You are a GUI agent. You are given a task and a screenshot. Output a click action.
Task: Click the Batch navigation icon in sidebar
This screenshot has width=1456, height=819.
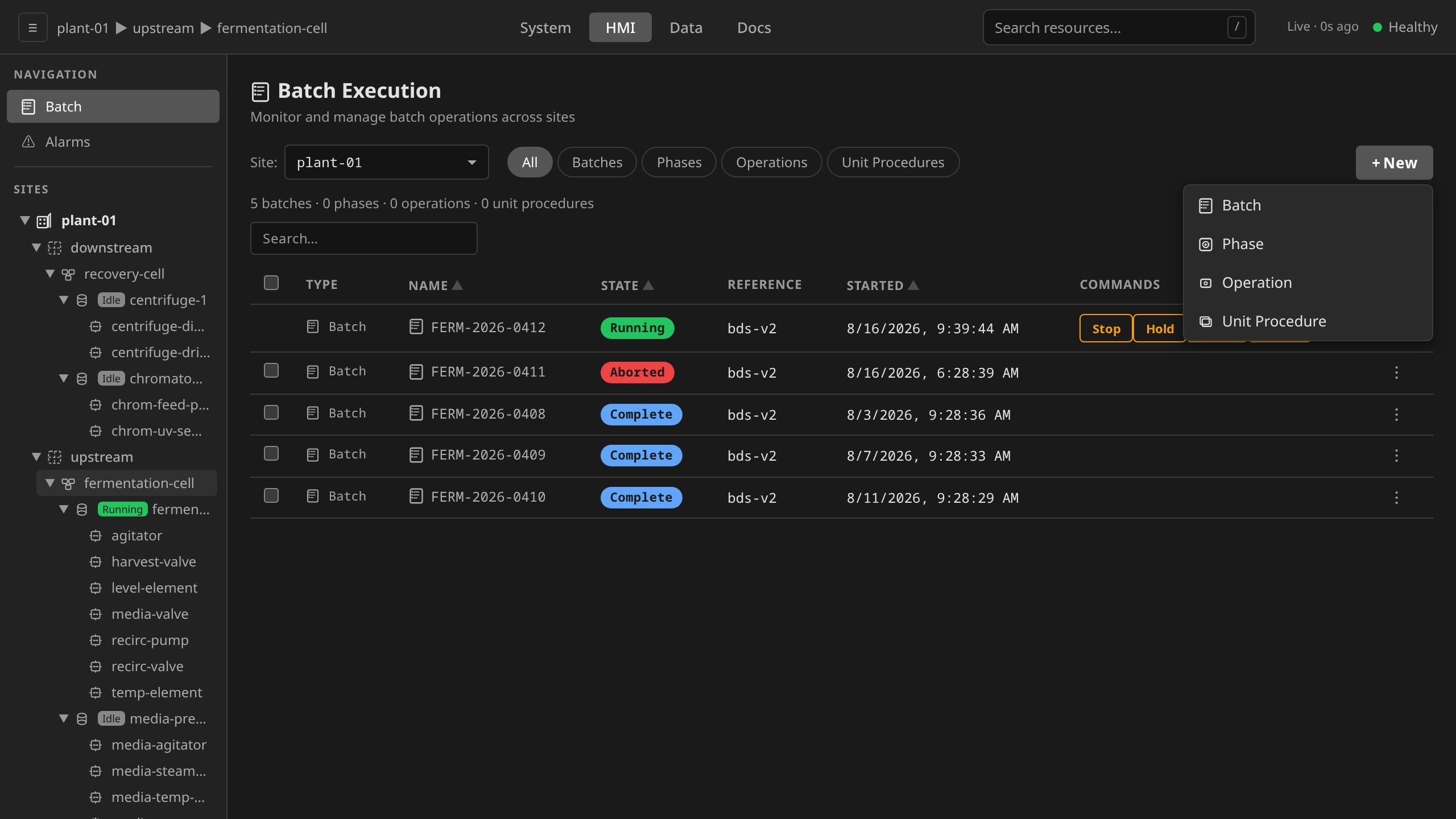(28, 106)
